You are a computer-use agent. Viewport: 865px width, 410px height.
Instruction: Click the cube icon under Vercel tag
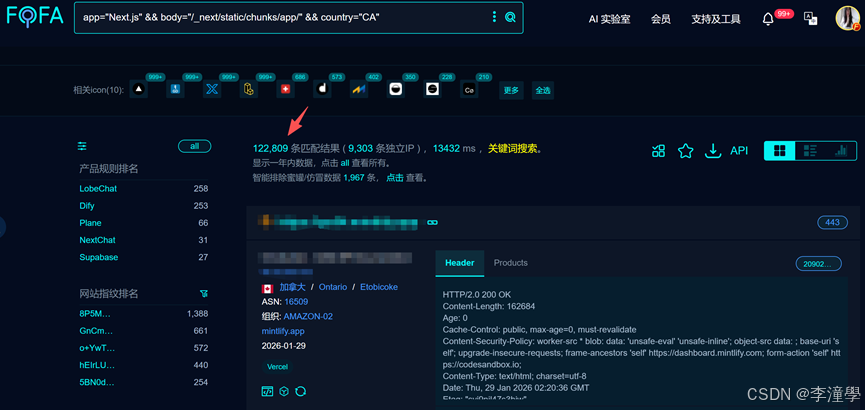(x=284, y=391)
